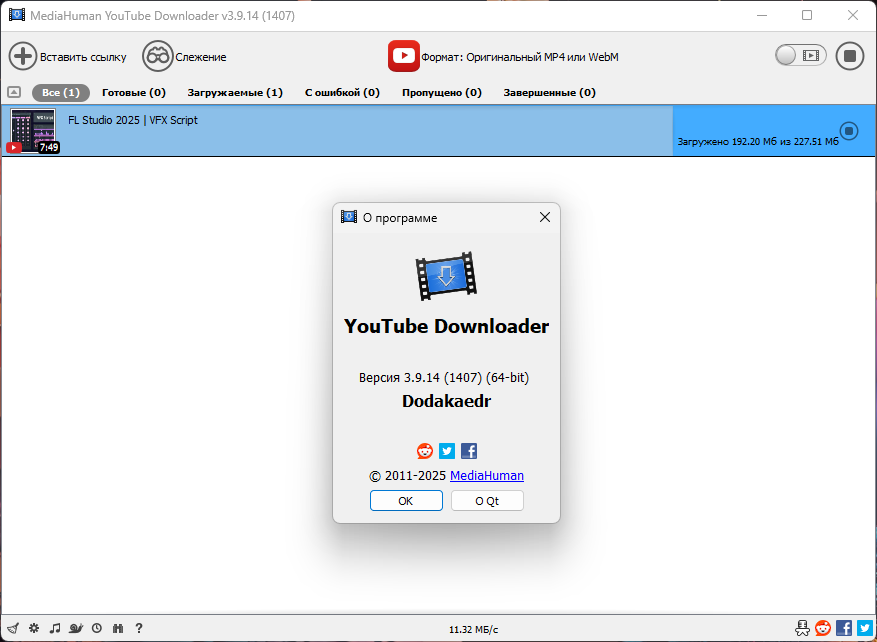Screen dimensions: 877x642
Task: Click FL Studio 2025 video thumbnail
Action: tap(33, 131)
